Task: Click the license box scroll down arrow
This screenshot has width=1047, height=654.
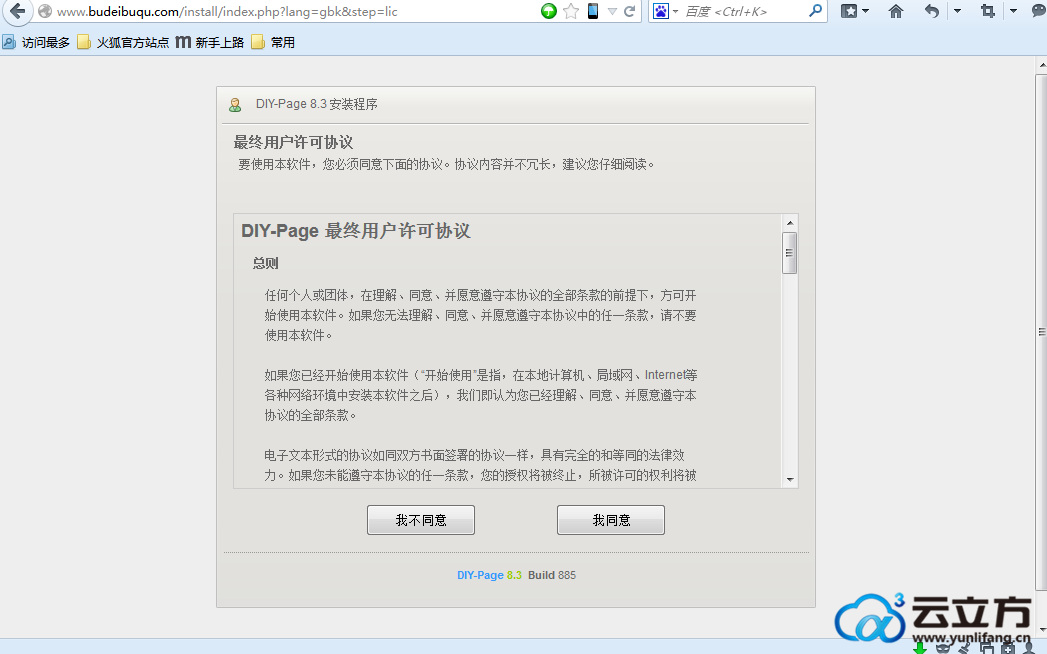Action: point(790,480)
